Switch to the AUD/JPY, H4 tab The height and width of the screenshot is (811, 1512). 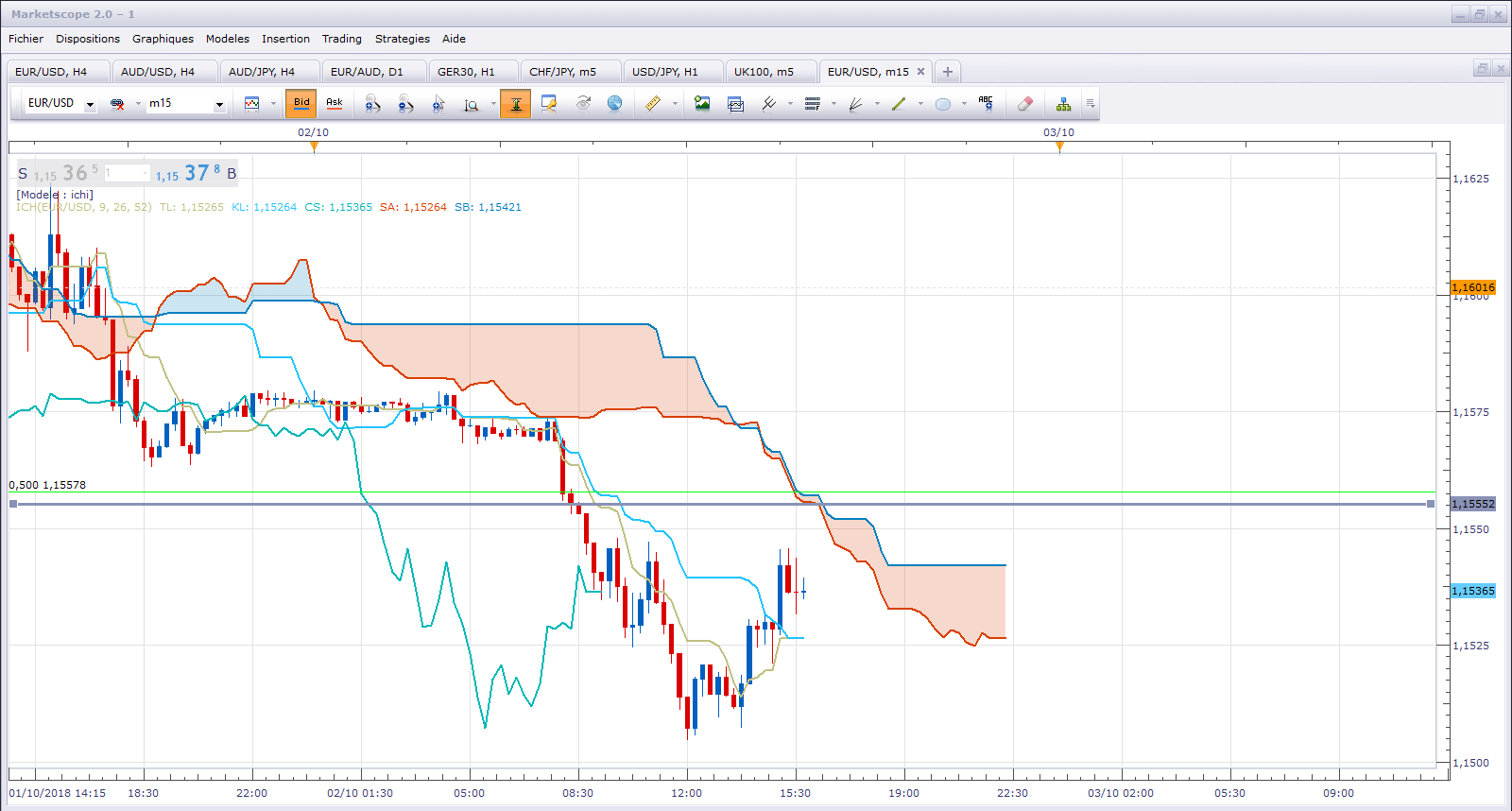tap(267, 72)
